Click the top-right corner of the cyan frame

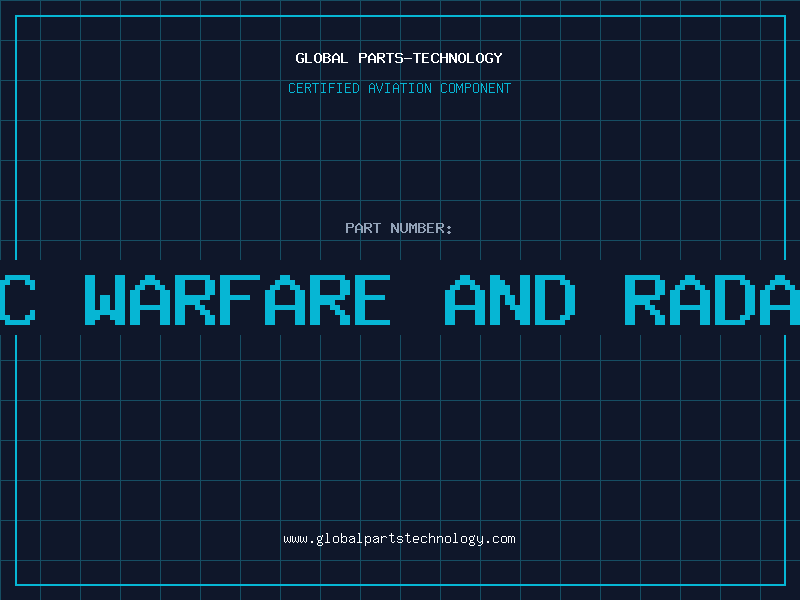tap(784, 16)
